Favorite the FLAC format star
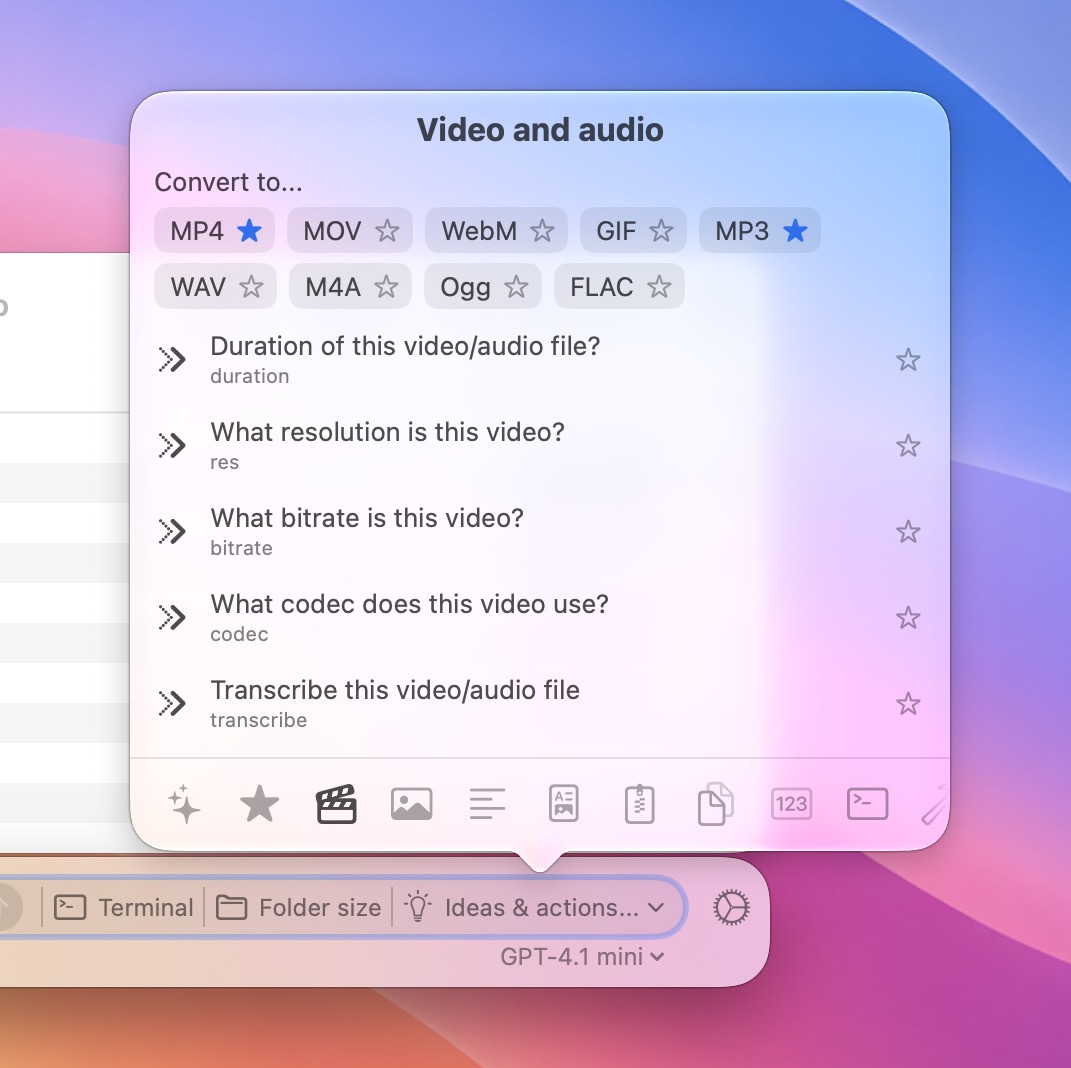Viewport: 1071px width, 1068px height. click(x=659, y=287)
